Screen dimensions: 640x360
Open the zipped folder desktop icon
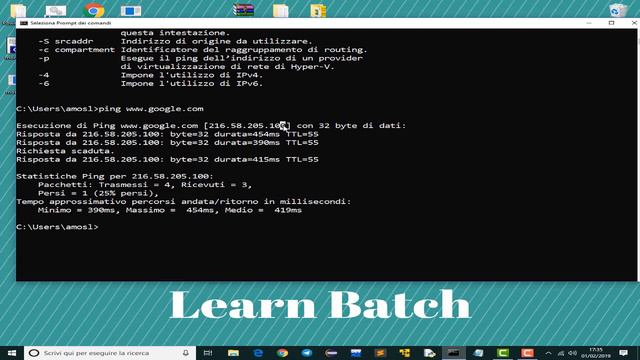click(318, 10)
